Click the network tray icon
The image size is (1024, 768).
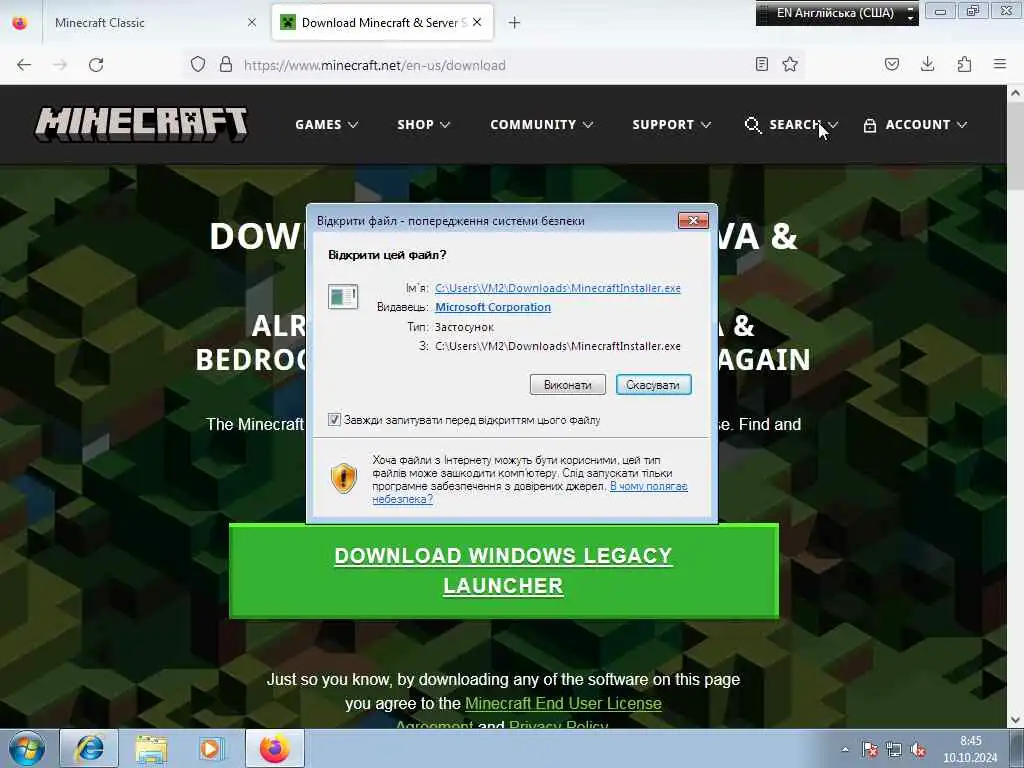[x=893, y=750]
